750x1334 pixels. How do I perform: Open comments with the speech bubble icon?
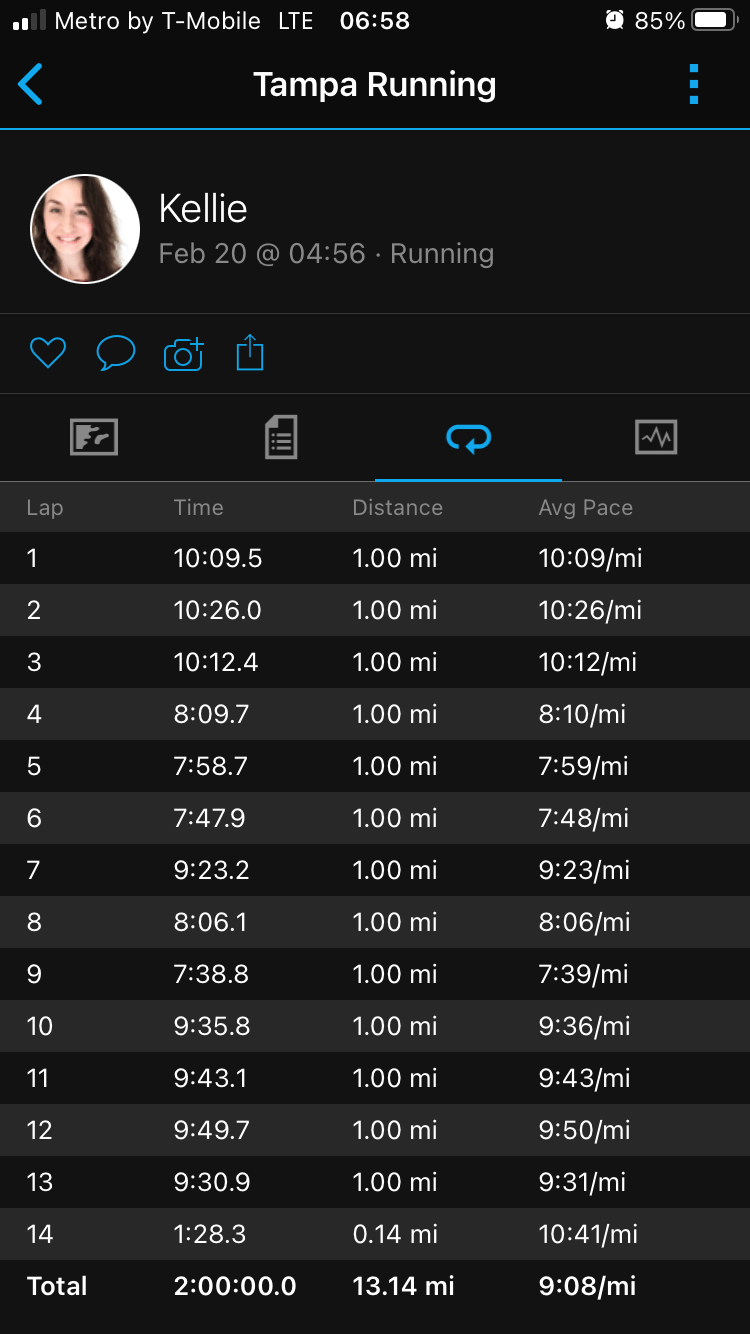click(x=115, y=353)
